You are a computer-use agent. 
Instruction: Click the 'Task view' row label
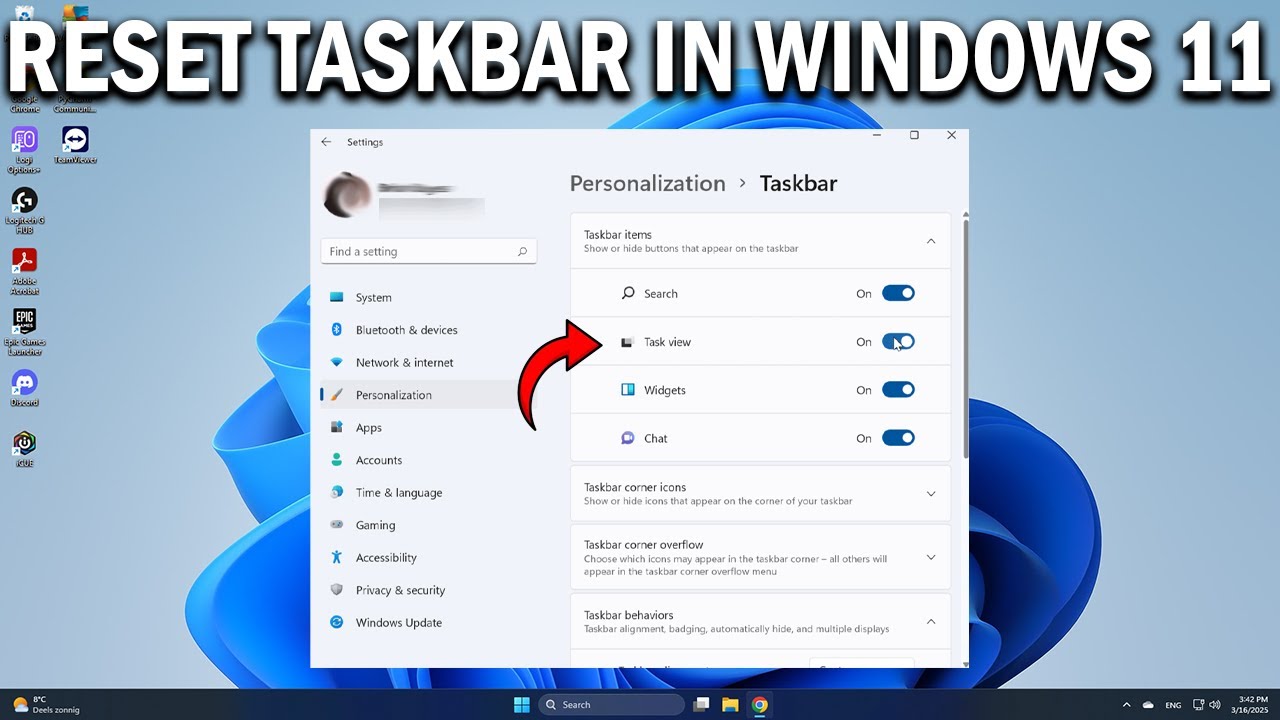coord(667,342)
